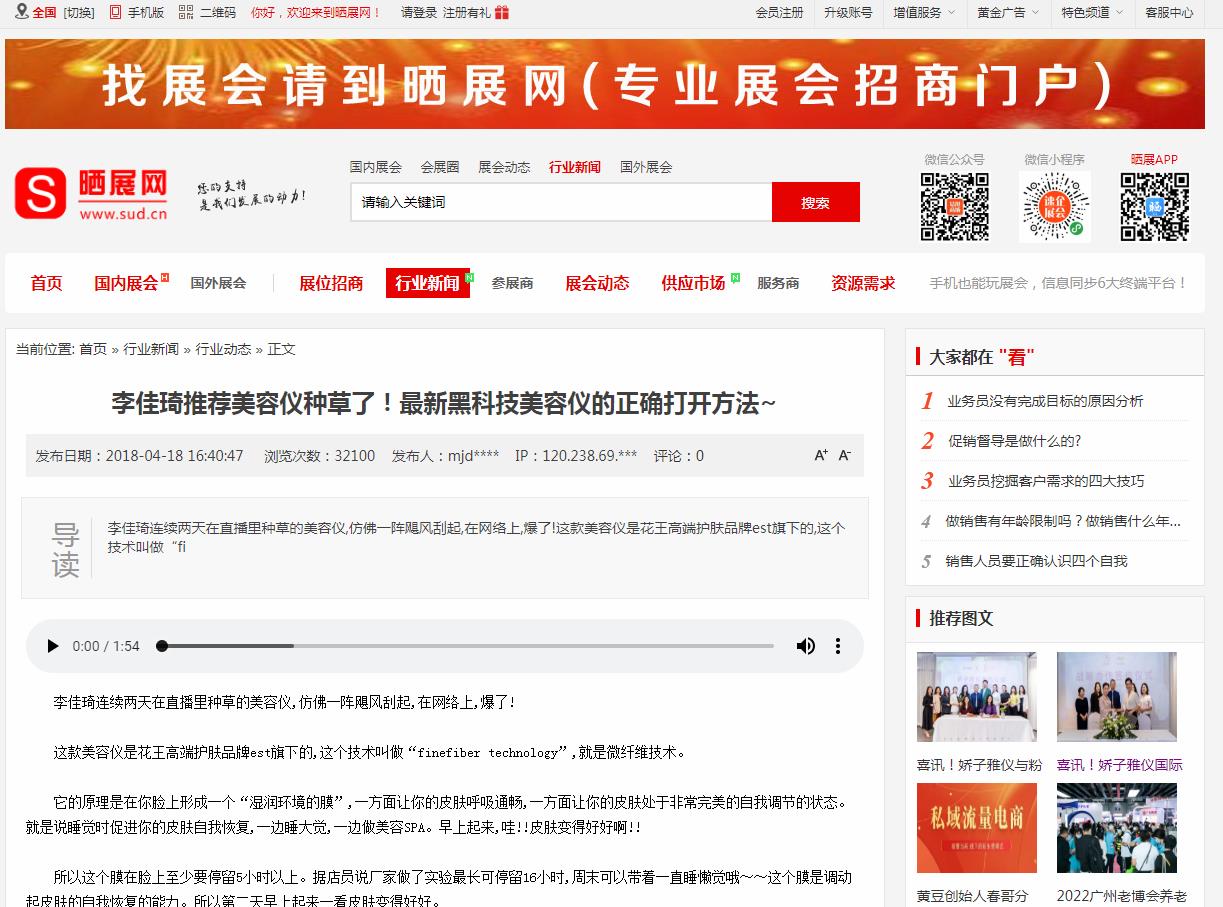This screenshot has height=907, width=1223.
Task: Click the 全国 region label
Action: click(44, 12)
